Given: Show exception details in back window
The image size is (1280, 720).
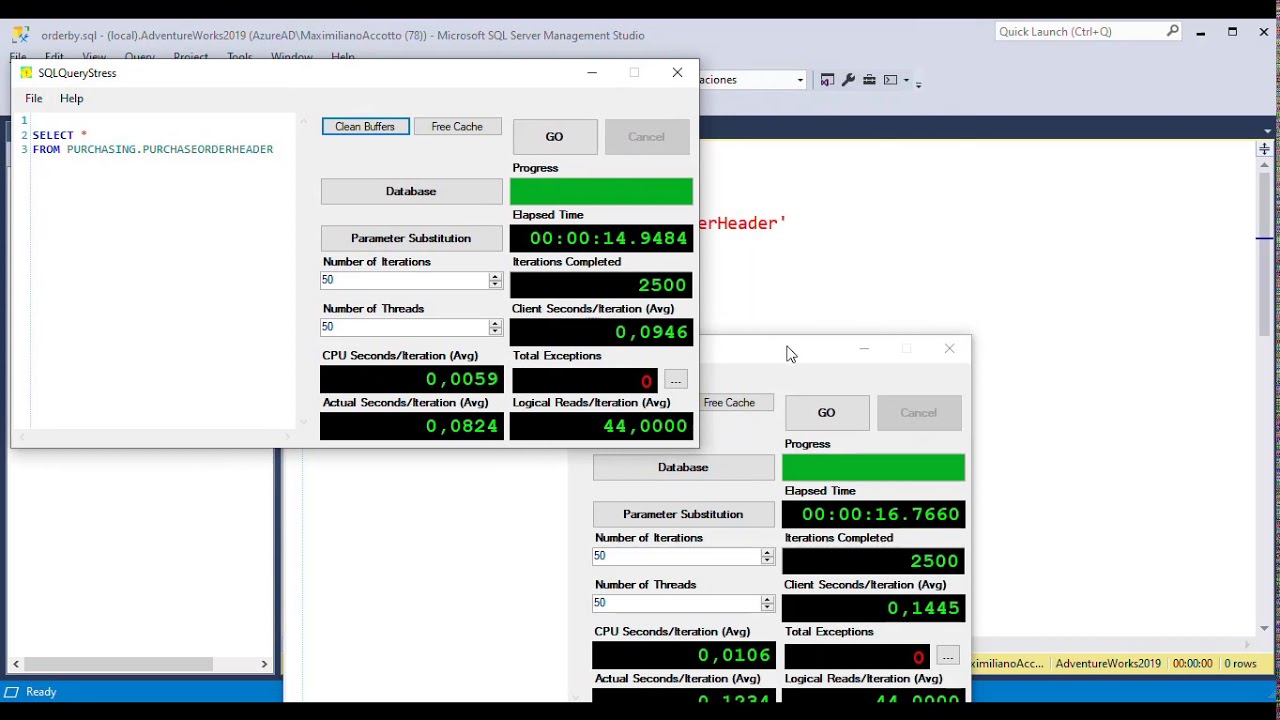Looking at the screenshot, I should tap(948, 656).
